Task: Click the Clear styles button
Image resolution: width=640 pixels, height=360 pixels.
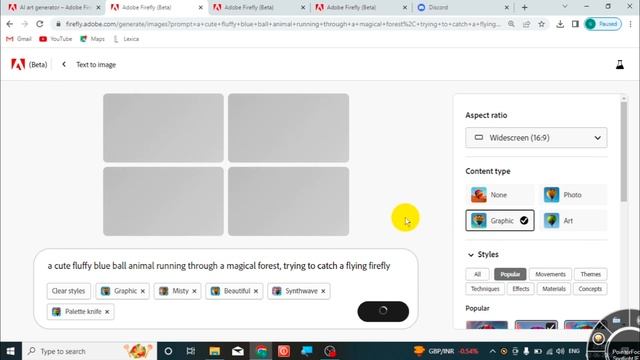Action: point(69,291)
